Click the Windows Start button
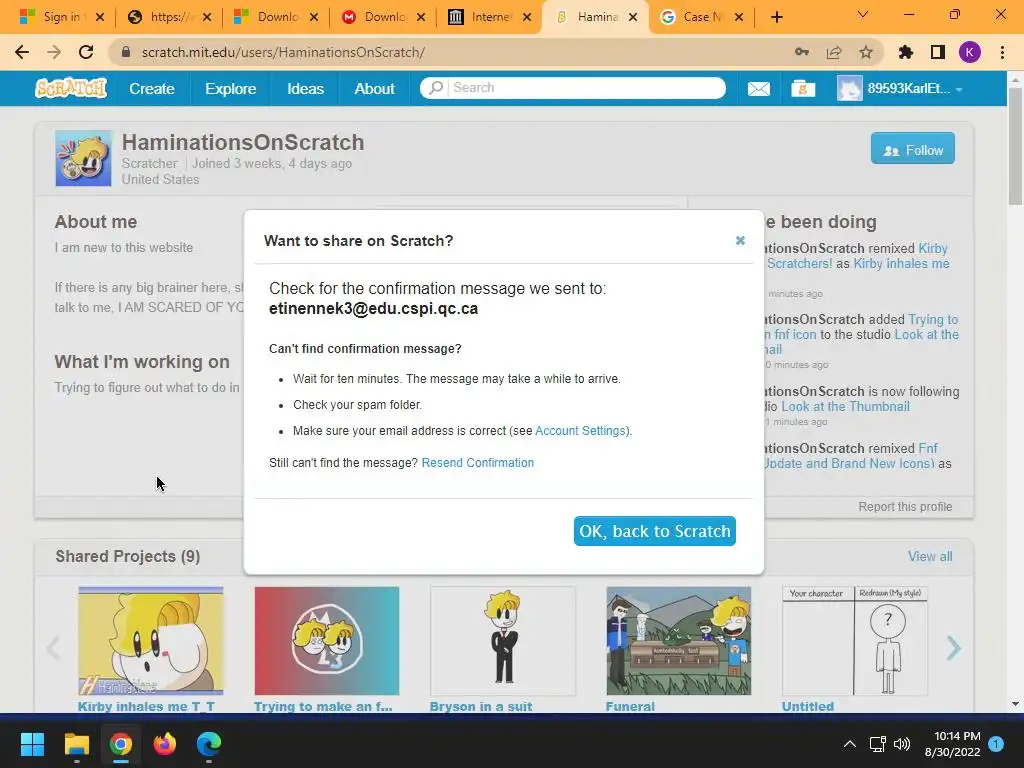The image size is (1024, 768). click(32, 744)
